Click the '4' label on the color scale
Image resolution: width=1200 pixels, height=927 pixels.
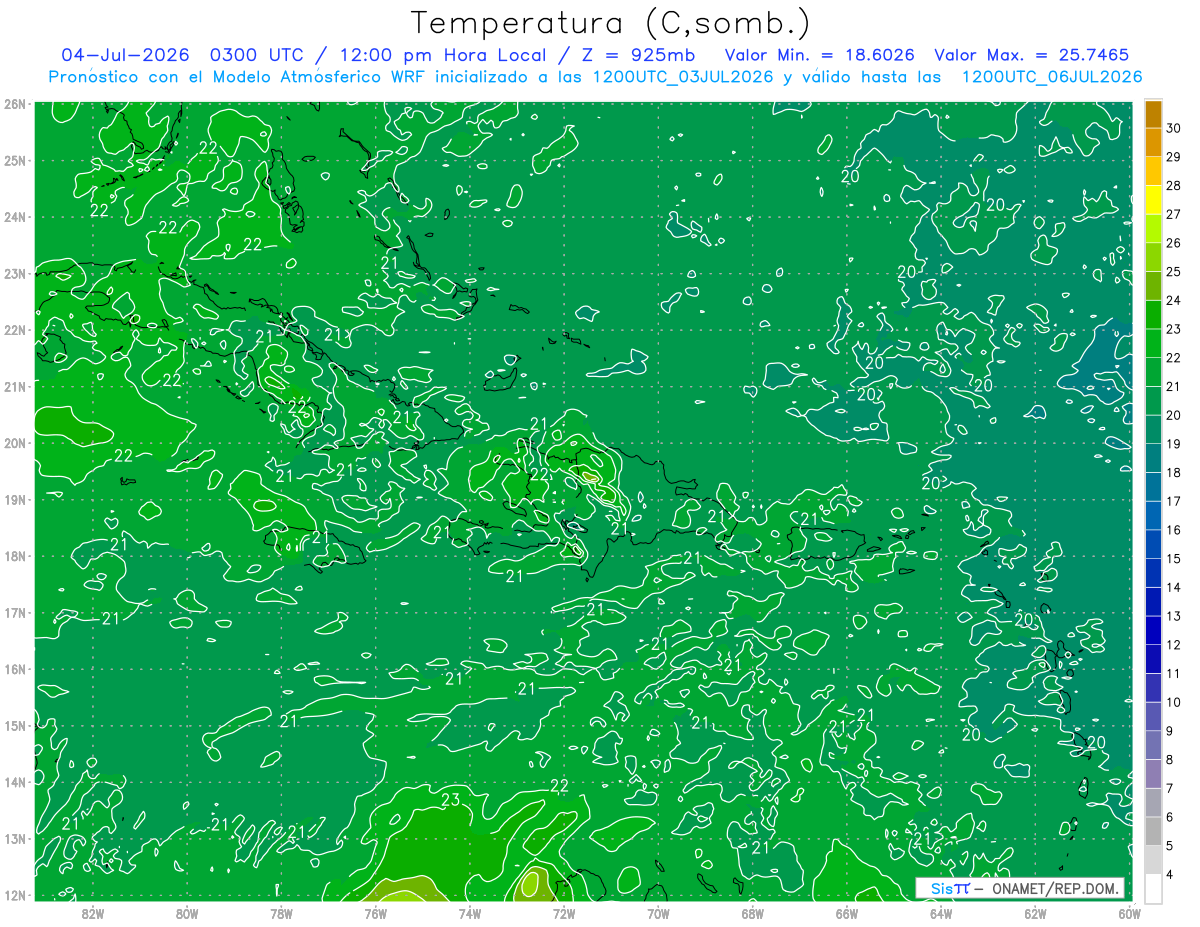coord(1169,875)
